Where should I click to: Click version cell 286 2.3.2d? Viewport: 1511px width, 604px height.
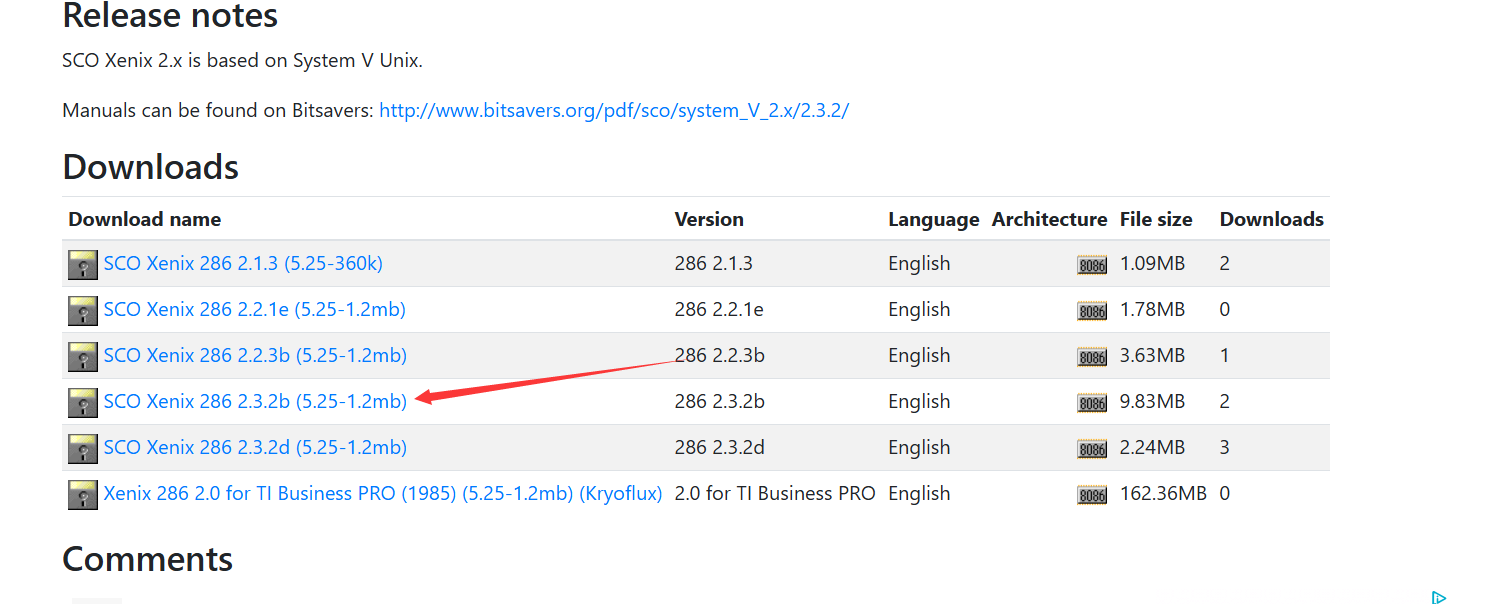click(x=720, y=448)
